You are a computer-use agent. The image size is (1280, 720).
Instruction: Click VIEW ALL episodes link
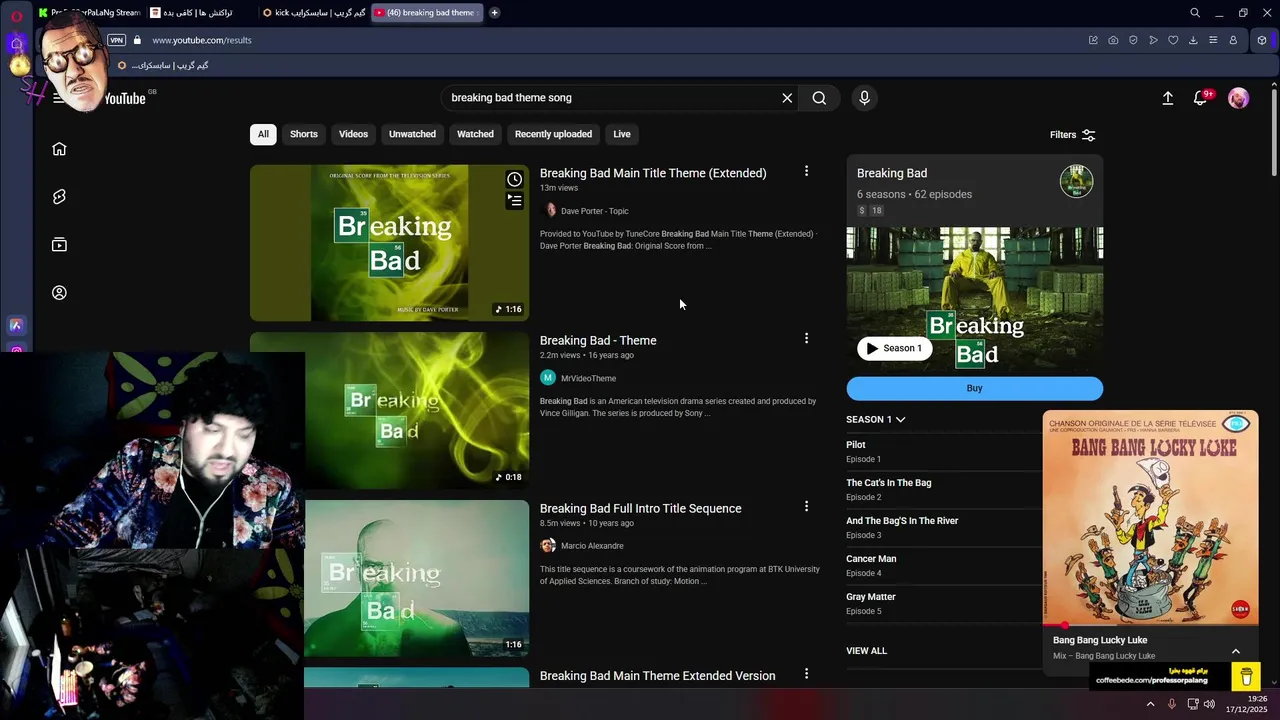(x=866, y=651)
